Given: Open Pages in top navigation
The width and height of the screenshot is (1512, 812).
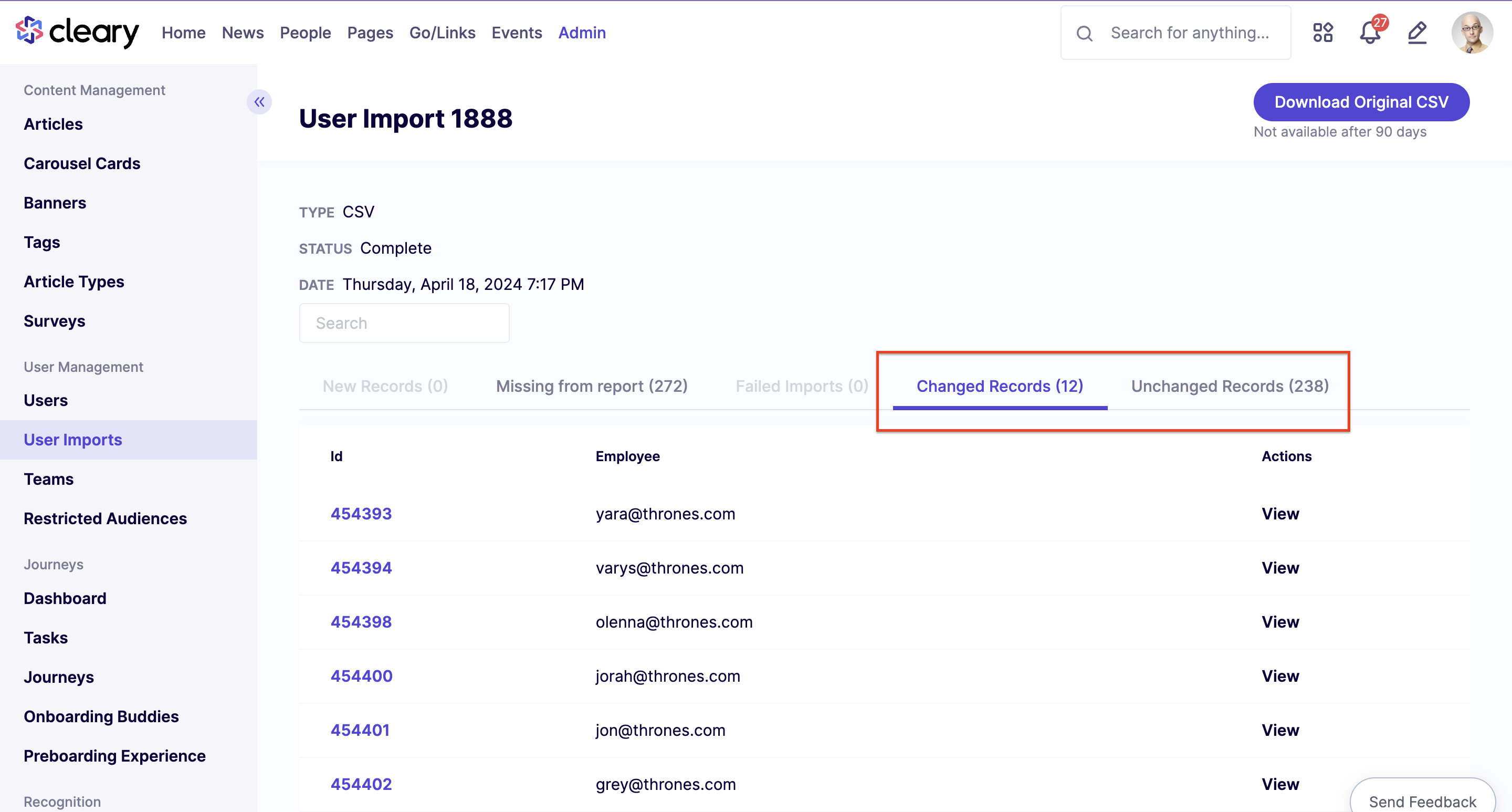Looking at the screenshot, I should pyautogui.click(x=370, y=33).
